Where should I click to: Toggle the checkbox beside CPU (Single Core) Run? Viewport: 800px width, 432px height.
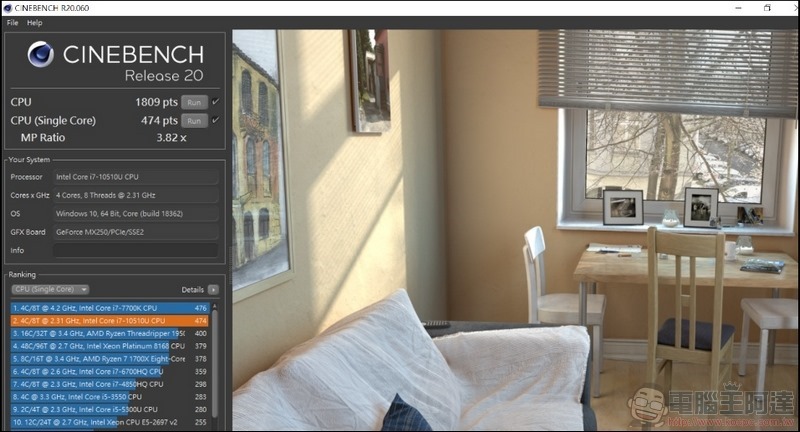click(x=216, y=120)
